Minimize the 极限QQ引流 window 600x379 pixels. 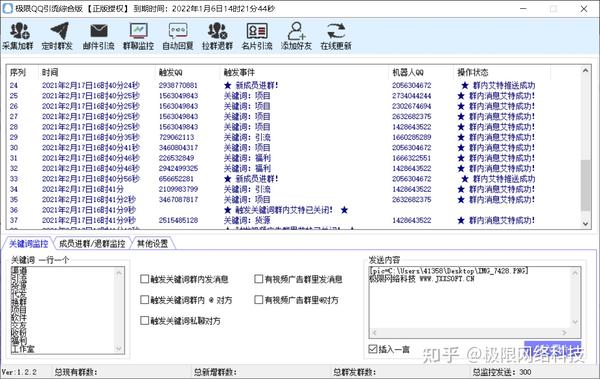click(x=523, y=8)
